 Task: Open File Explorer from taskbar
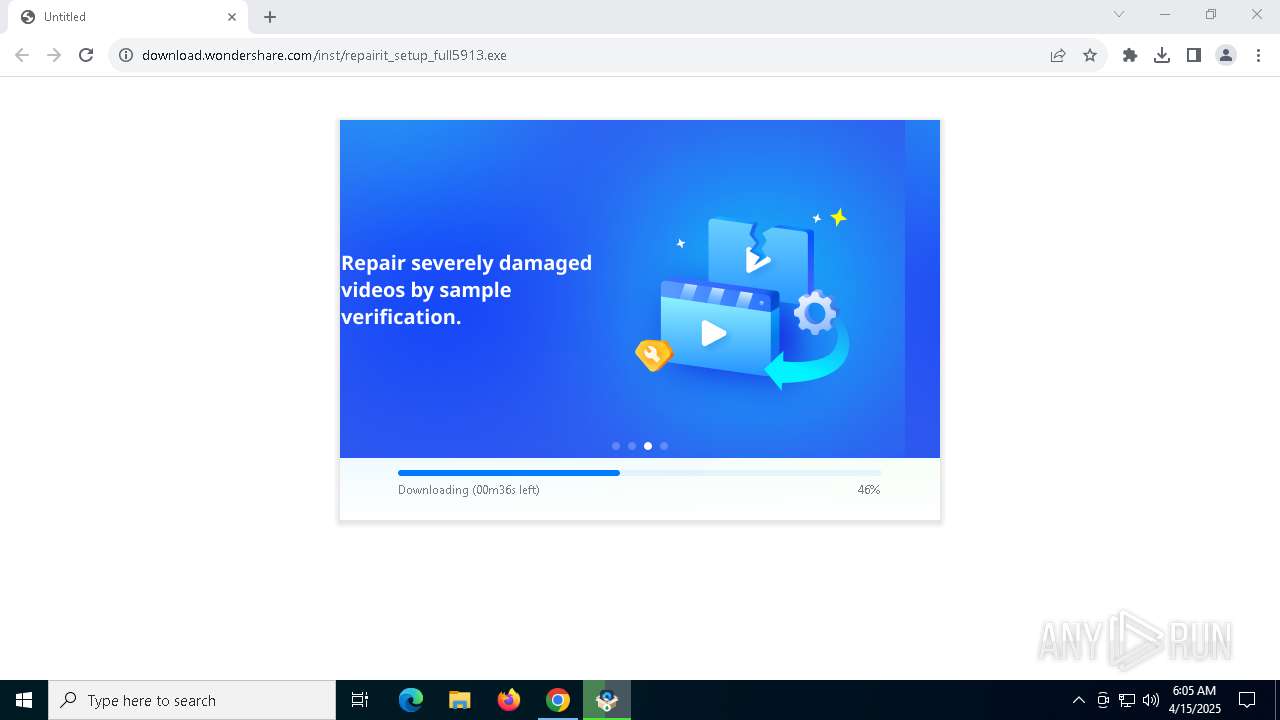(x=459, y=700)
